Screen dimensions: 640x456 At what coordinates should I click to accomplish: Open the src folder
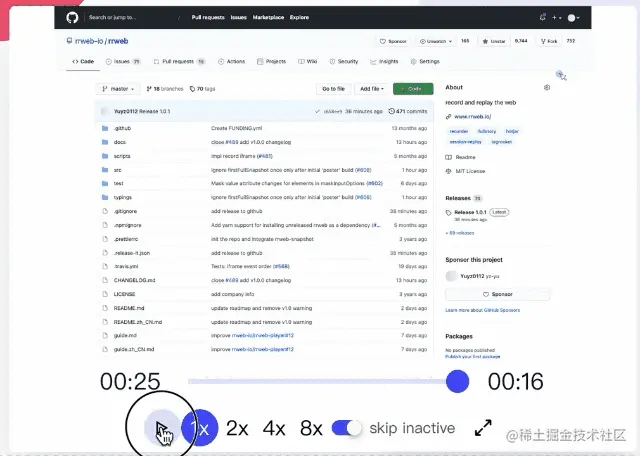tap(118, 170)
